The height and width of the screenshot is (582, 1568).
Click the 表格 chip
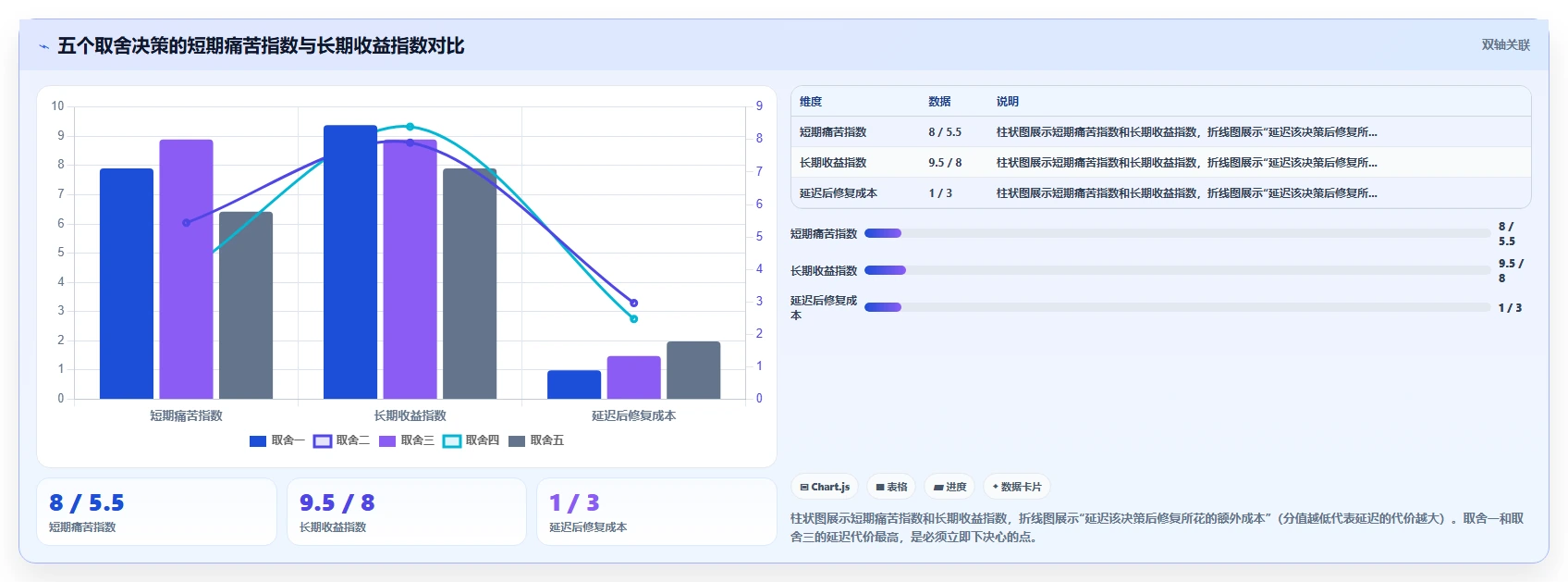pyautogui.click(x=891, y=487)
